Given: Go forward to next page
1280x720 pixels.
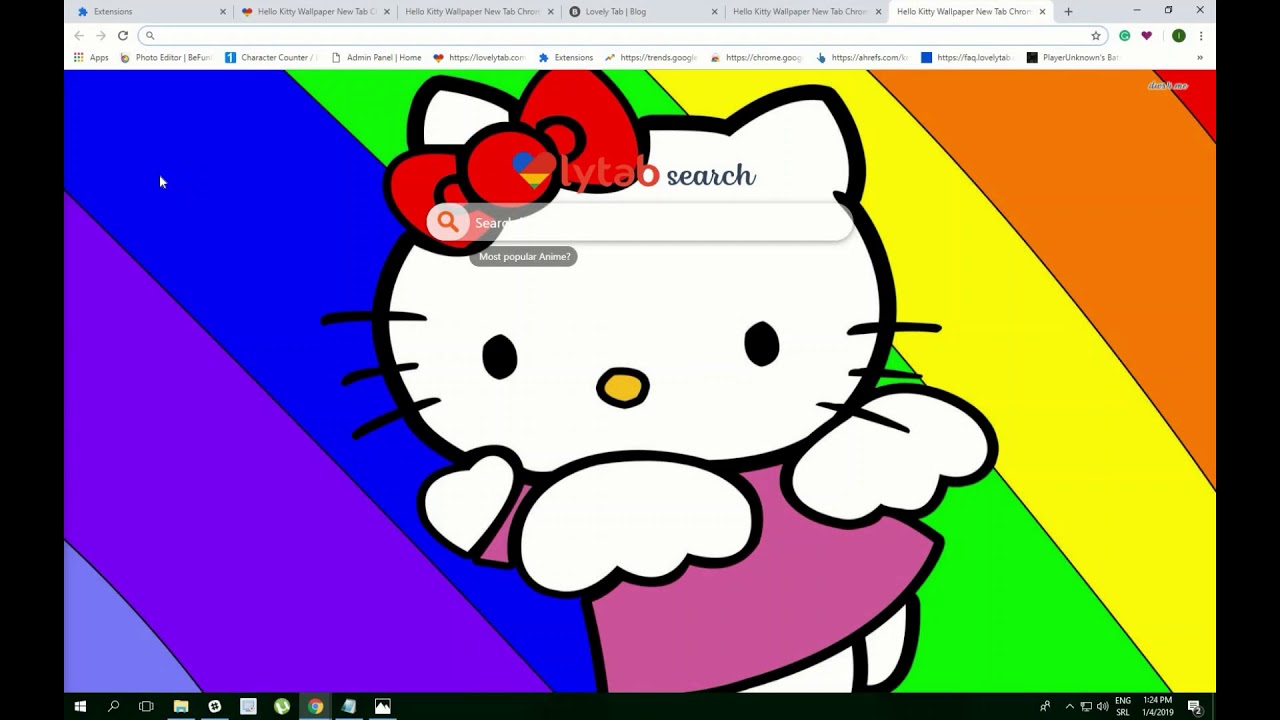Looking at the screenshot, I should (x=101, y=35).
